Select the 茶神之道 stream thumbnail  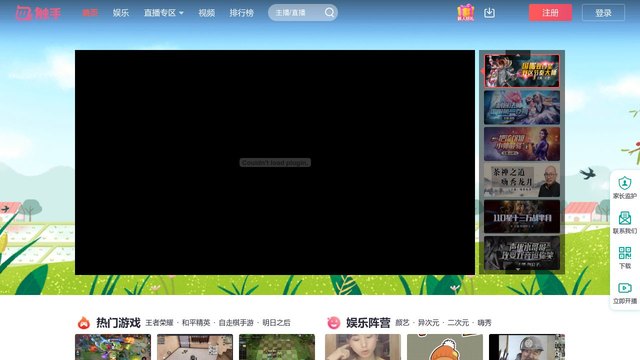tap(522, 180)
